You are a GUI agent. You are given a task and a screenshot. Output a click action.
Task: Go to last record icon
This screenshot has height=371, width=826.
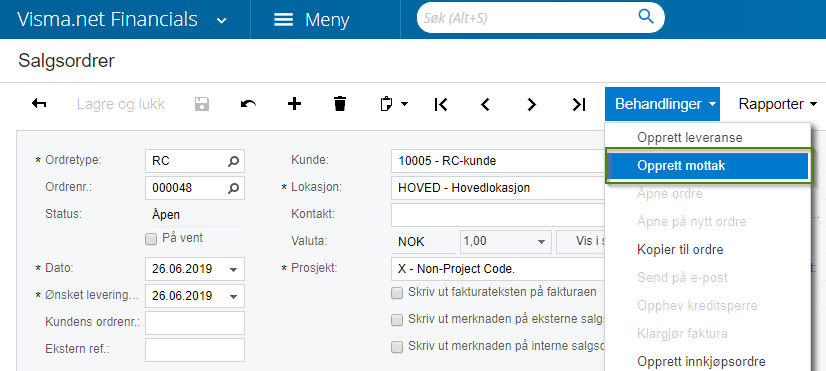click(579, 104)
